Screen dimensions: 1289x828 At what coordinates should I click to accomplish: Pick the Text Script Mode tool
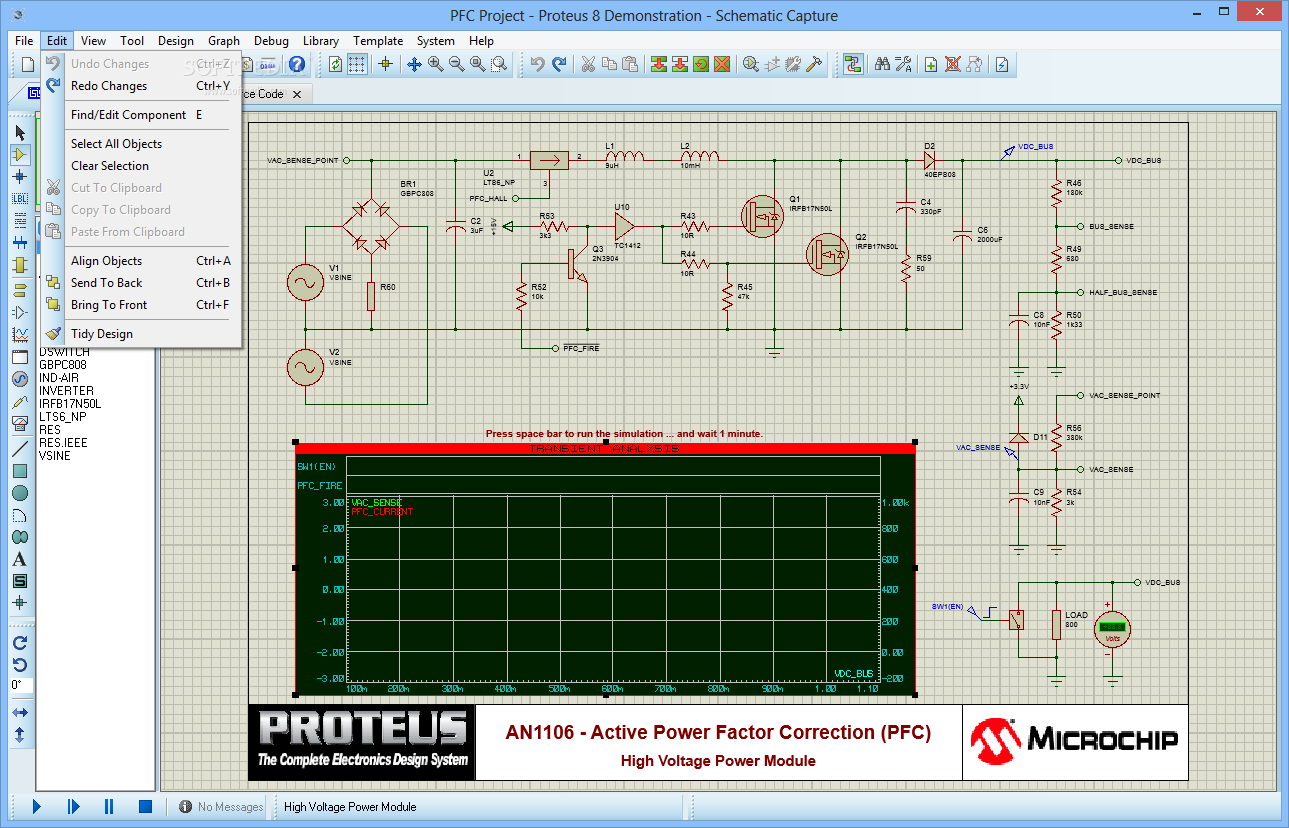click(x=20, y=220)
